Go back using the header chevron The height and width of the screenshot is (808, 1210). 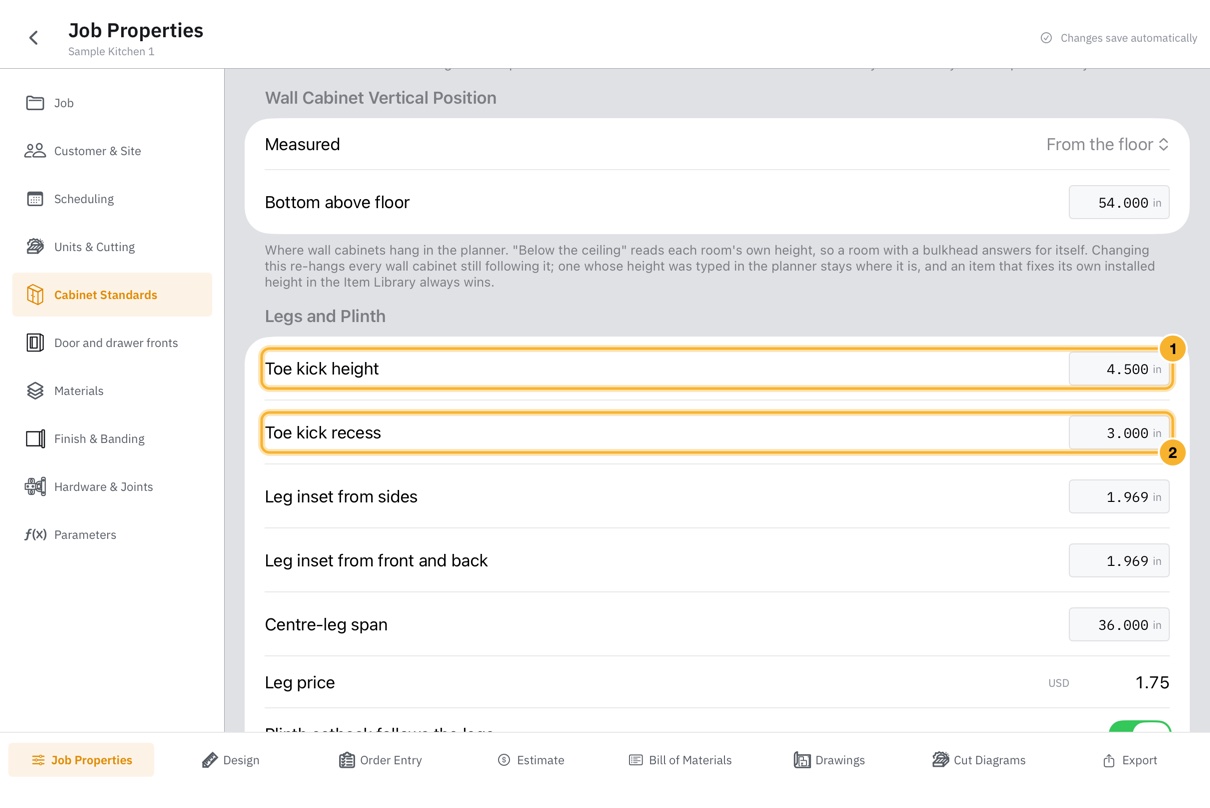[x=33, y=38]
